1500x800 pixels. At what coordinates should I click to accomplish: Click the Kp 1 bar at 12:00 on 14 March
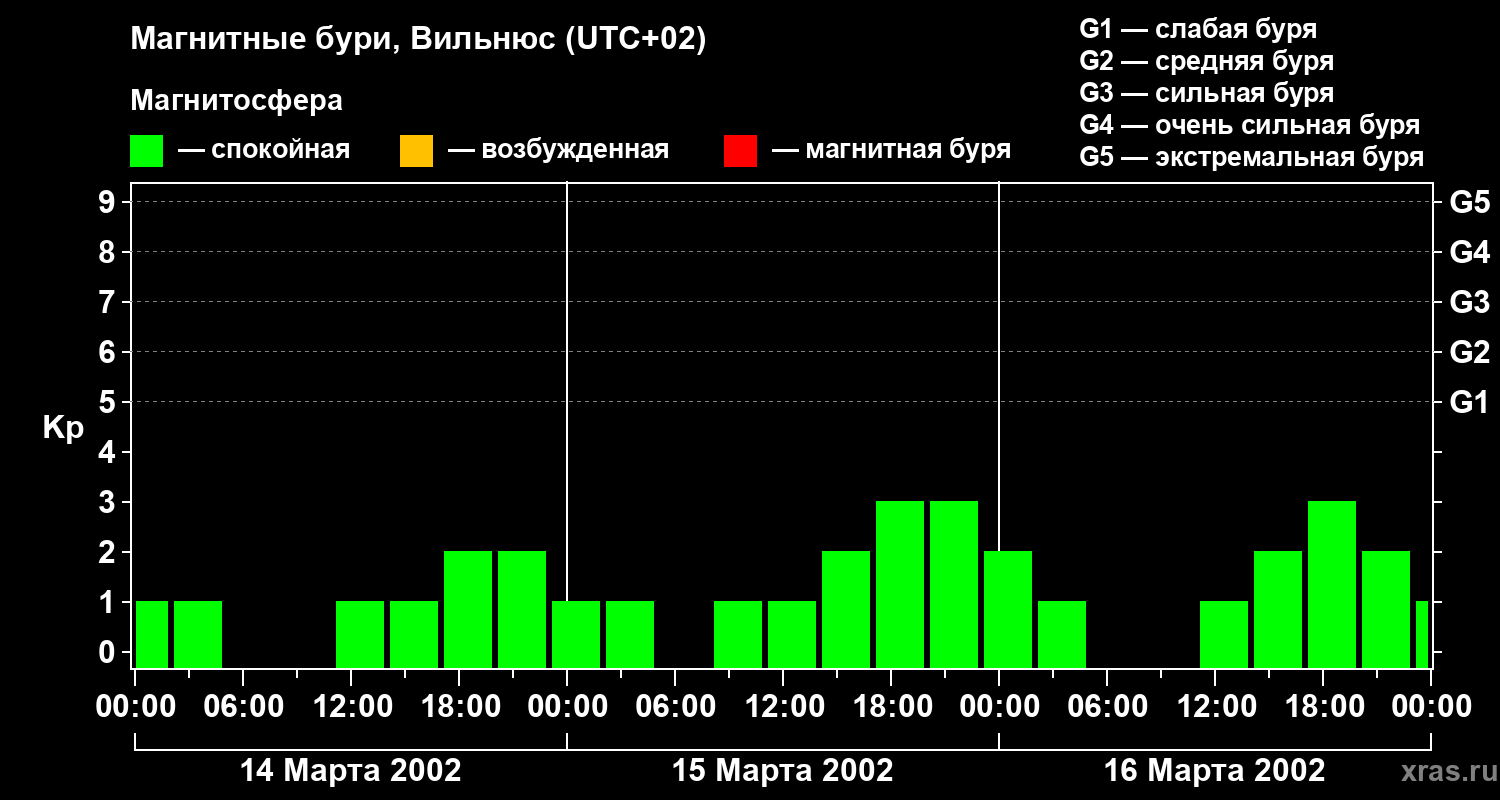pos(360,634)
